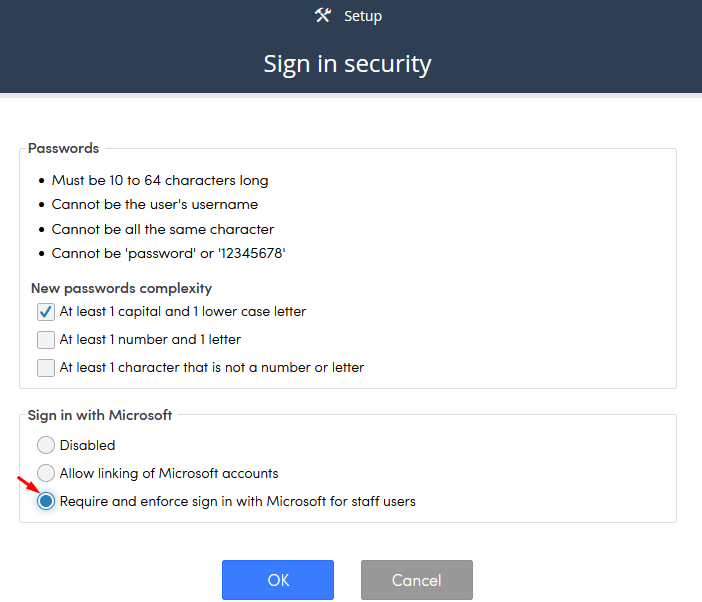Click the Setup text label in the header
This screenshot has width=702, height=602.
[363, 17]
